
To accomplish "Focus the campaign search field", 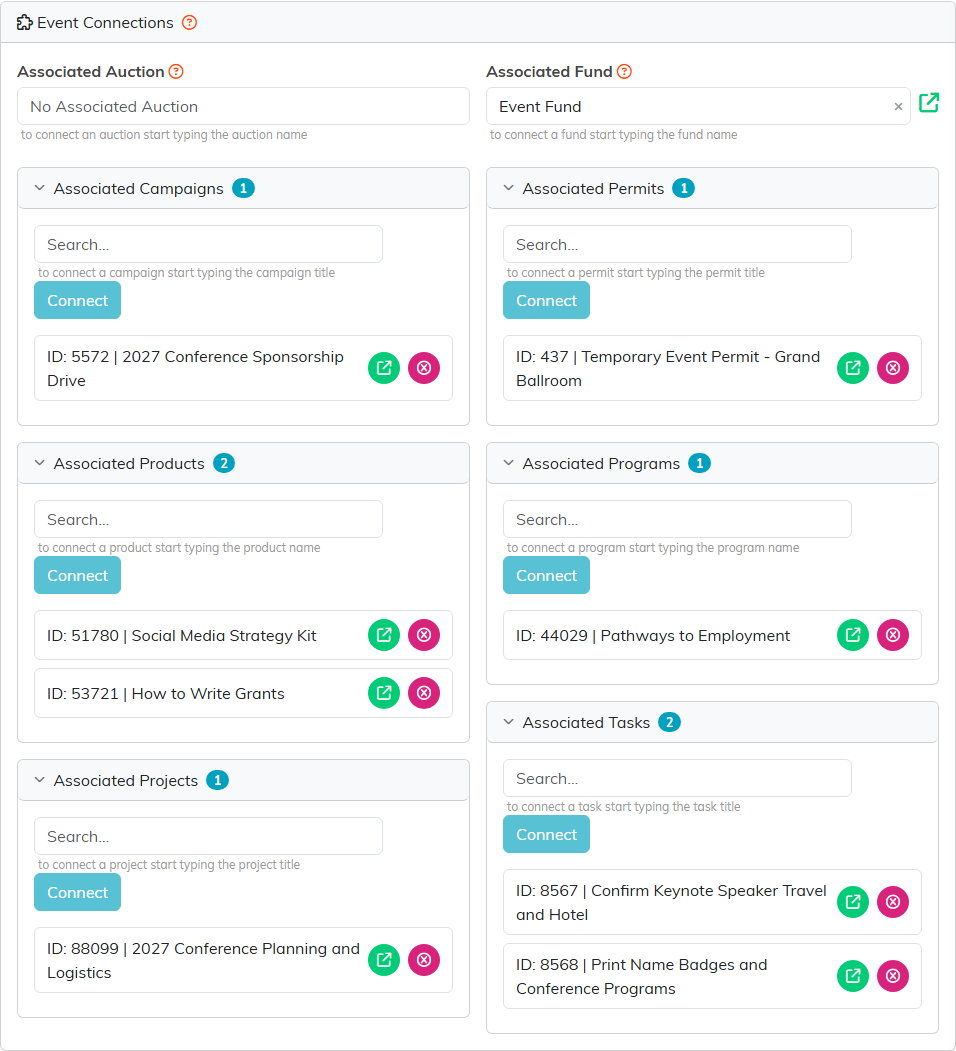I will point(208,245).
